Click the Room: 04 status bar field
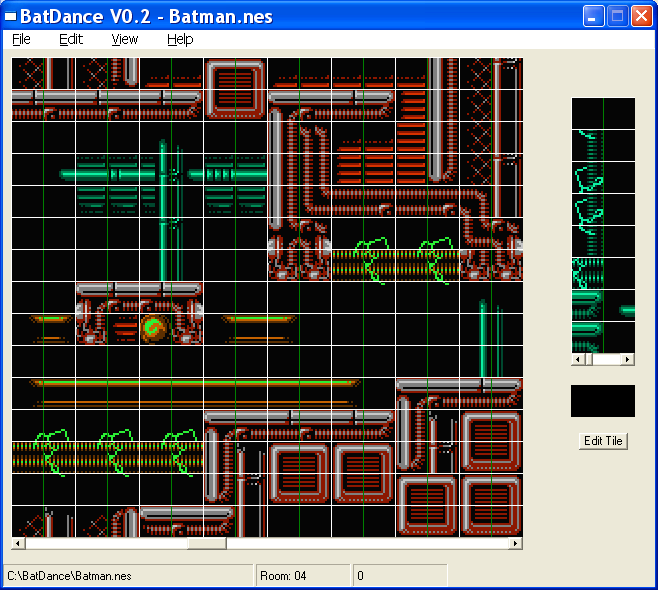658x590 pixels. point(302,576)
